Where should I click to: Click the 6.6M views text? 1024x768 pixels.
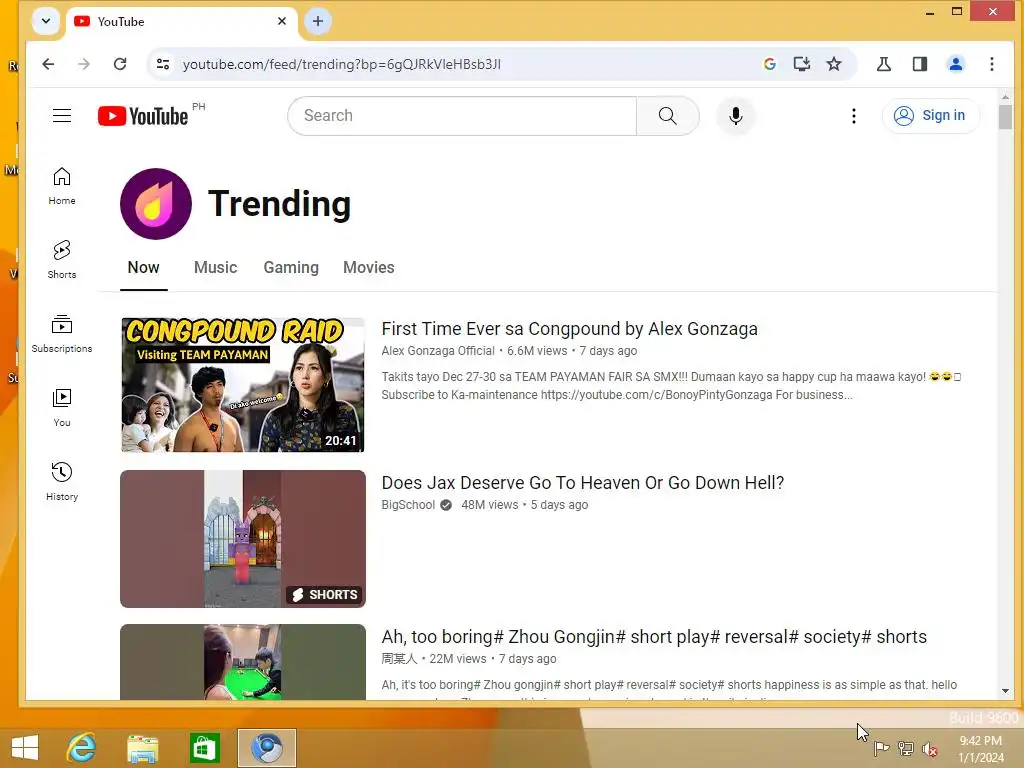(x=537, y=351)
